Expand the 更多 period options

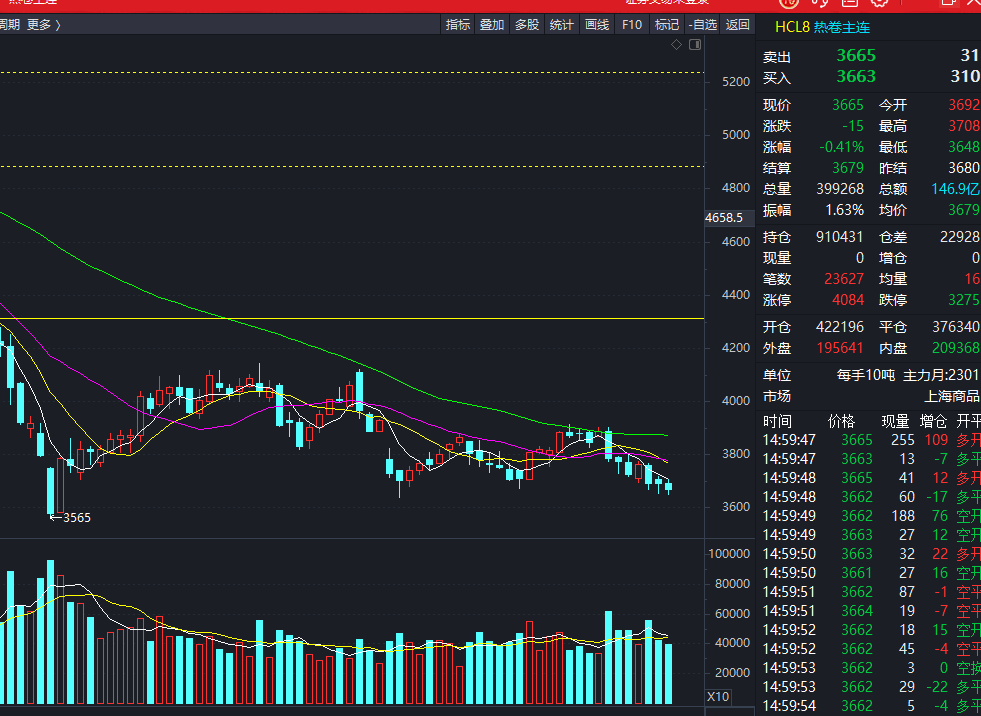[x=43, y=25]
